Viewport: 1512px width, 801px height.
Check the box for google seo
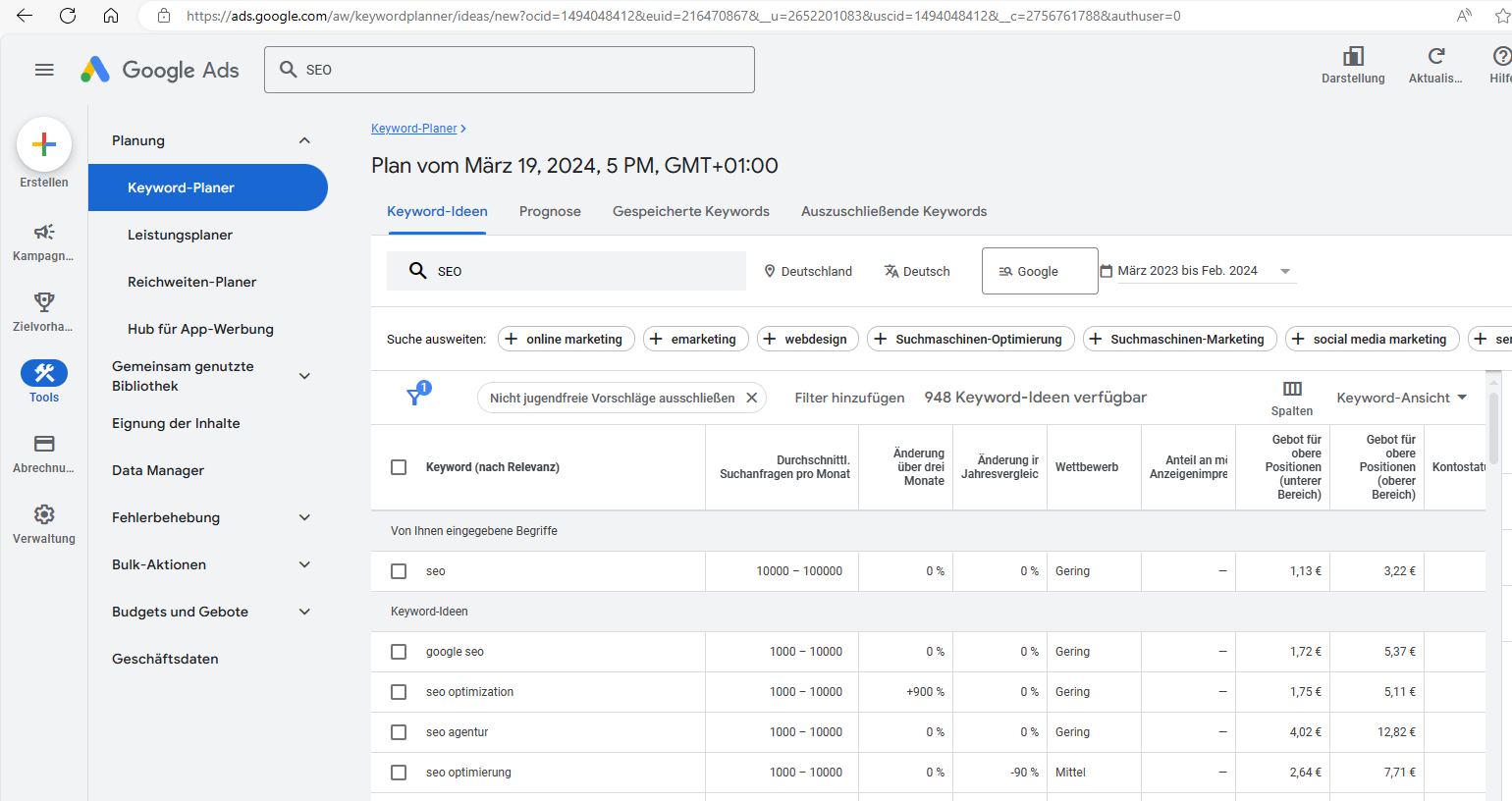(399, 652)
